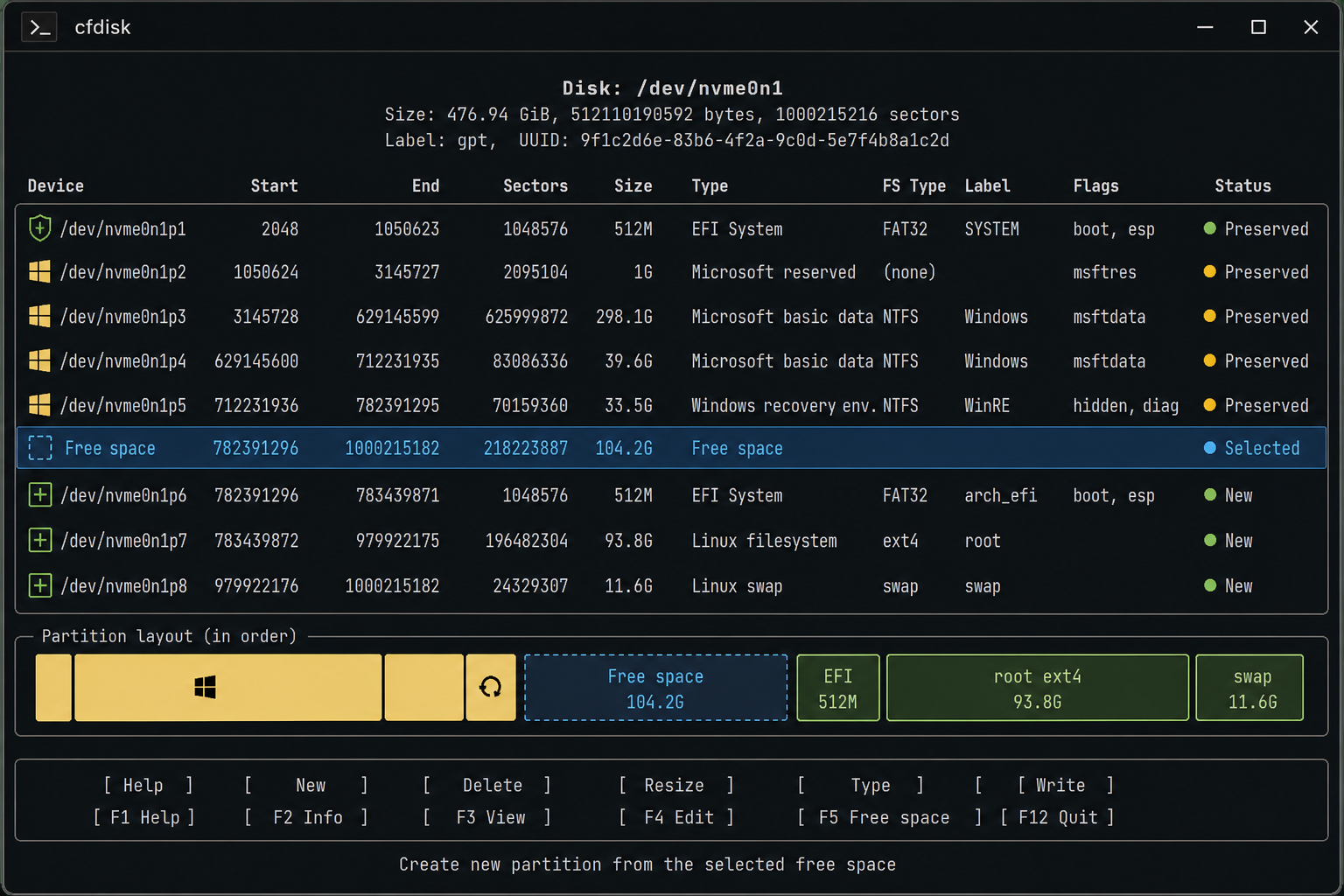Click the Windows logo icon beside /dev/nvme0n1p4
Viewport: 1344px width, 896px height.
39,360
